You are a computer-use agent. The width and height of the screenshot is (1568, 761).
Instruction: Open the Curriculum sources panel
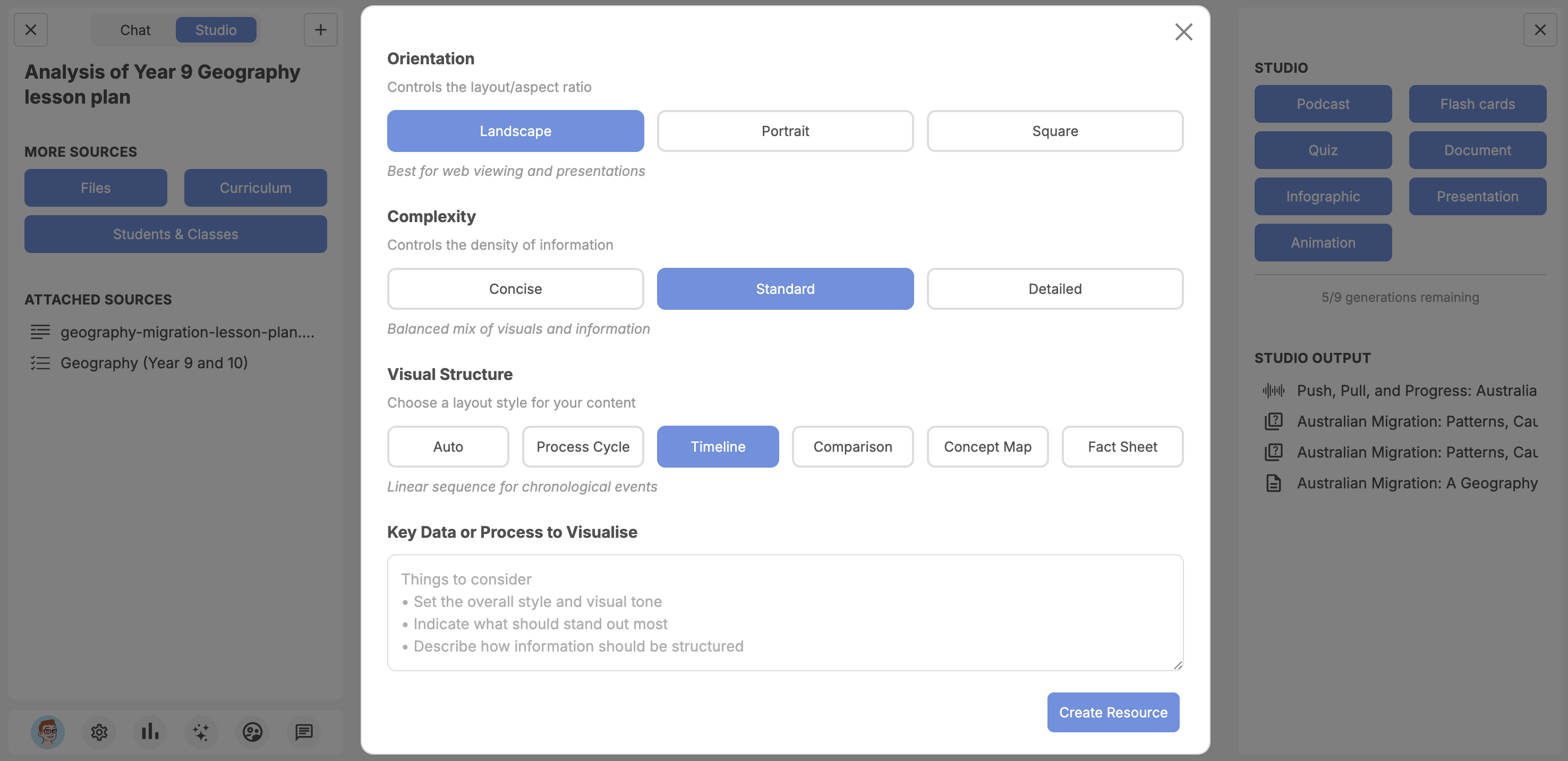(x=255, y=188)
